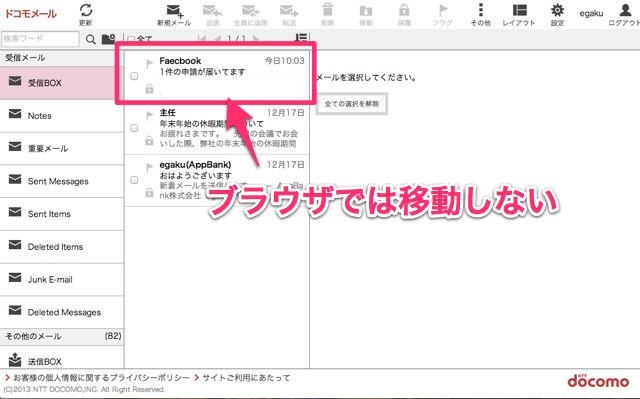
Task: Select the Deleted Messages folder
Action: click(x=62, y=313)
